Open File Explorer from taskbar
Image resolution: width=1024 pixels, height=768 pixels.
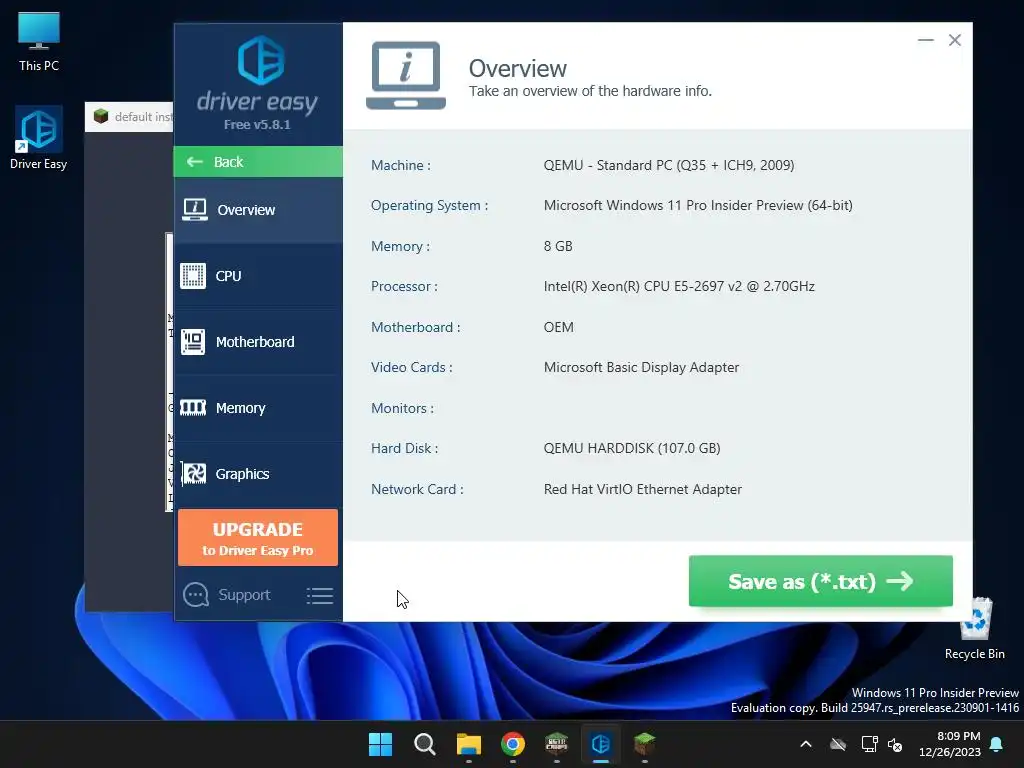click(468, 744)
